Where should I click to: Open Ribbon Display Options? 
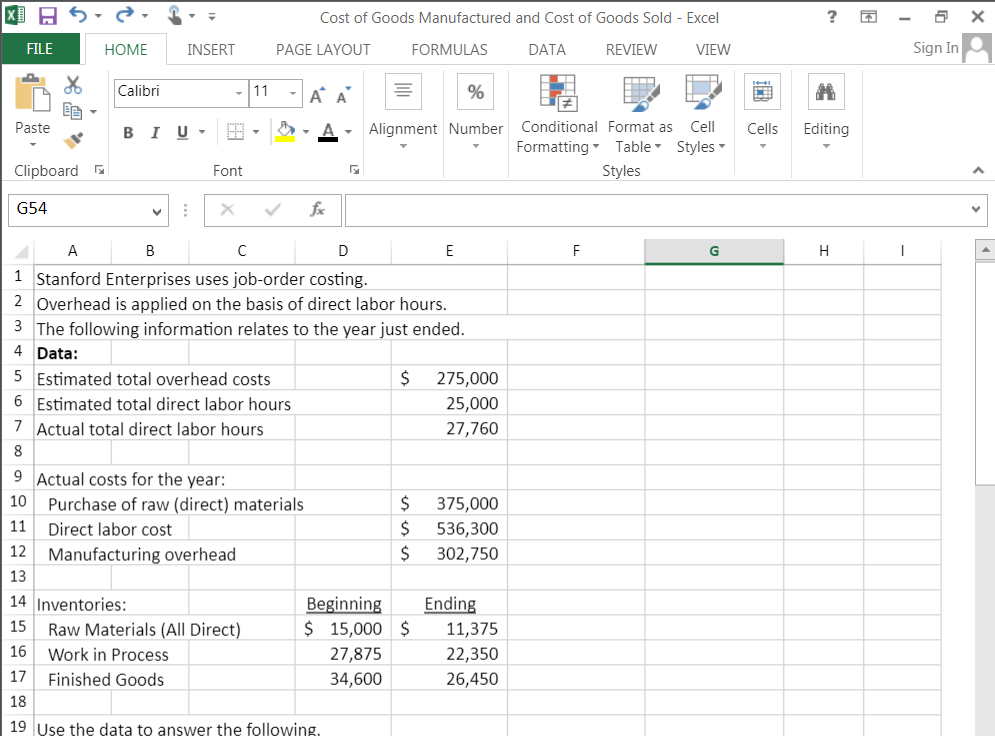tap(869, 17)
